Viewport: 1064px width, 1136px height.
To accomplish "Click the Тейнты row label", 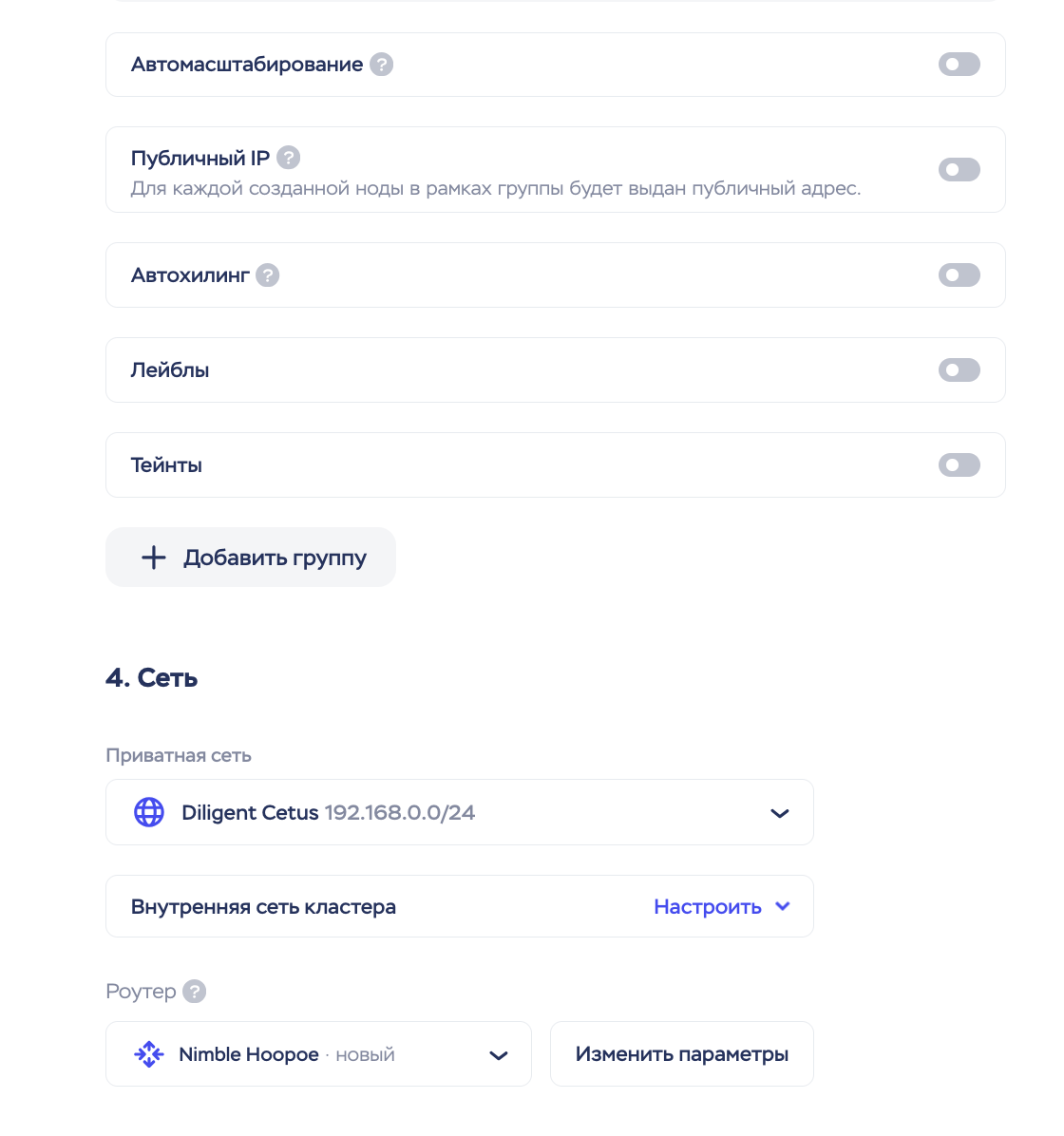I will pyautogui.click(x=166, y=465).
